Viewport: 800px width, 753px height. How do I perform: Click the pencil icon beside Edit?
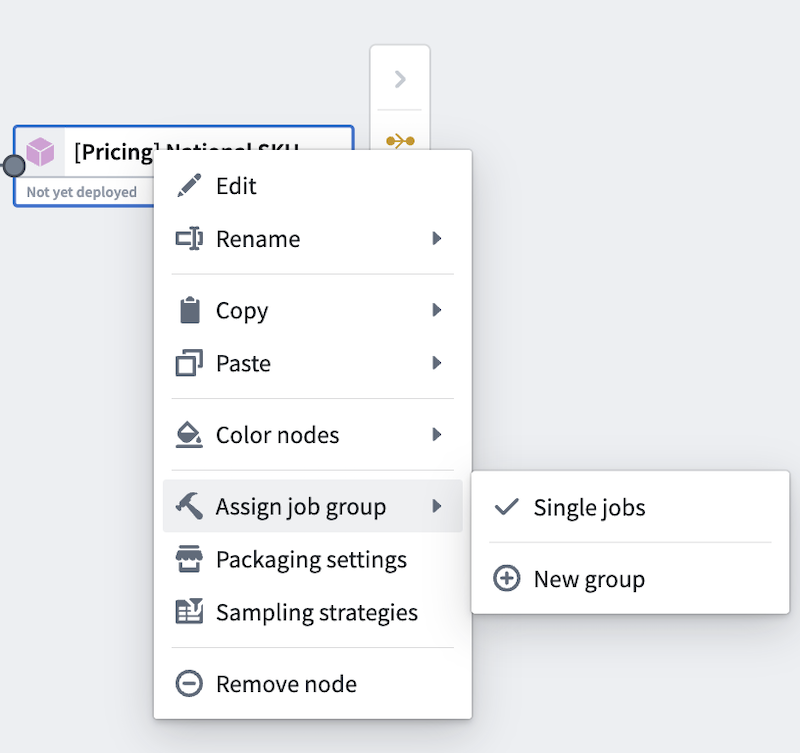[x=189, y=186]
